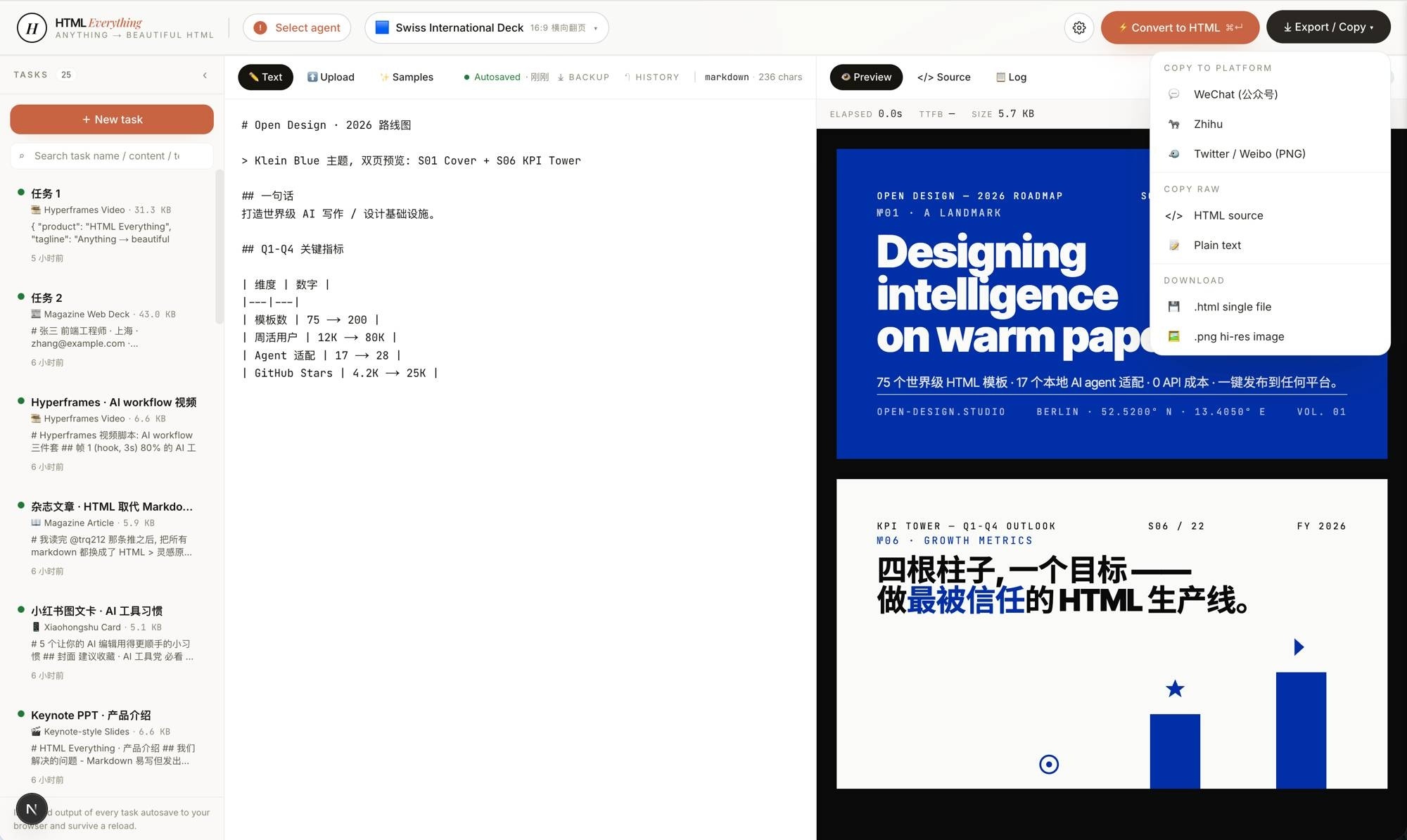Viewport: 1407px width, 840px height.
Task: Click the HTML Everything logo icon
Action: [x=32, y=28]
